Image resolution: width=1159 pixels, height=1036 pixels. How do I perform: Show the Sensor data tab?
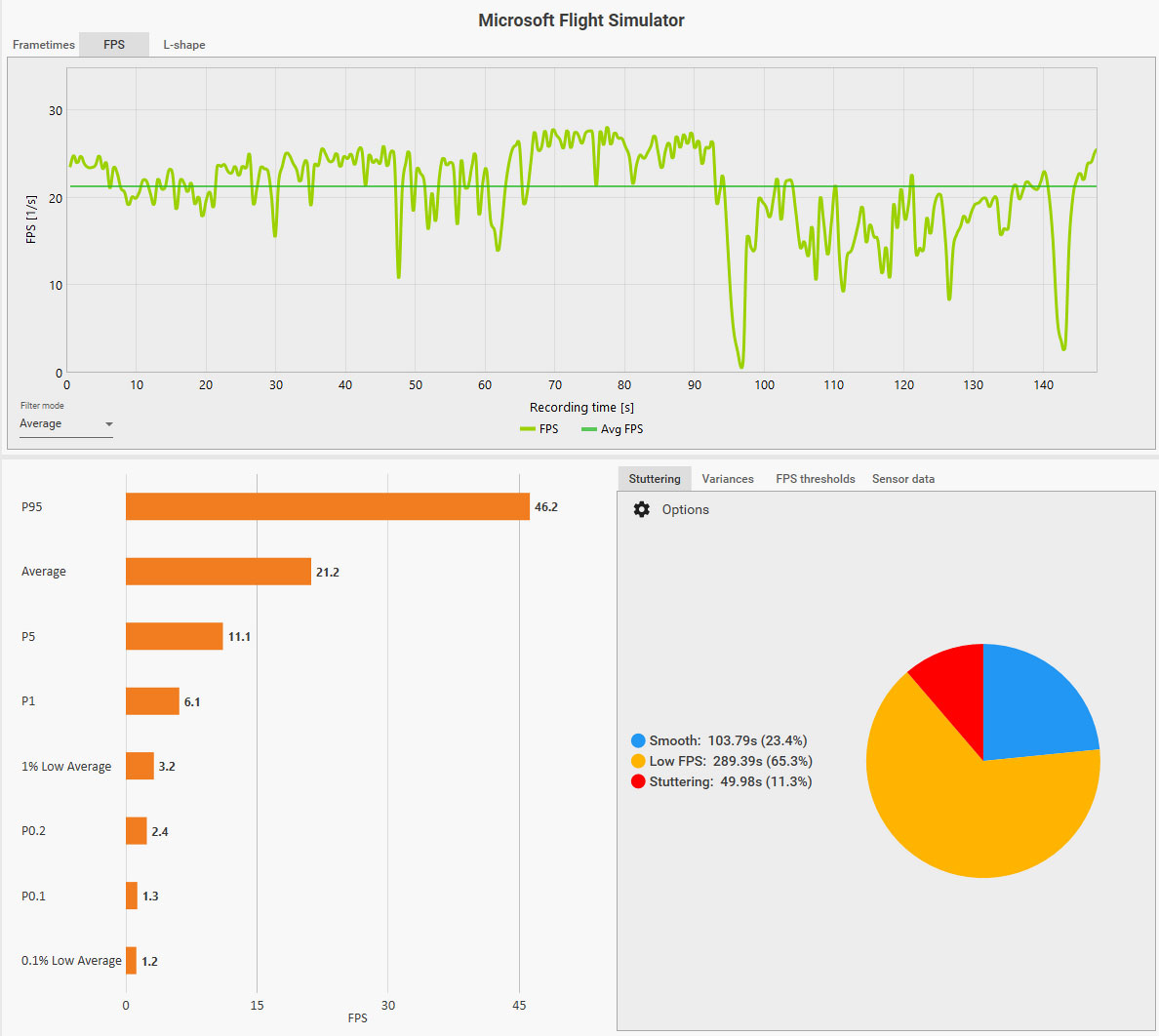coord(903,479)
